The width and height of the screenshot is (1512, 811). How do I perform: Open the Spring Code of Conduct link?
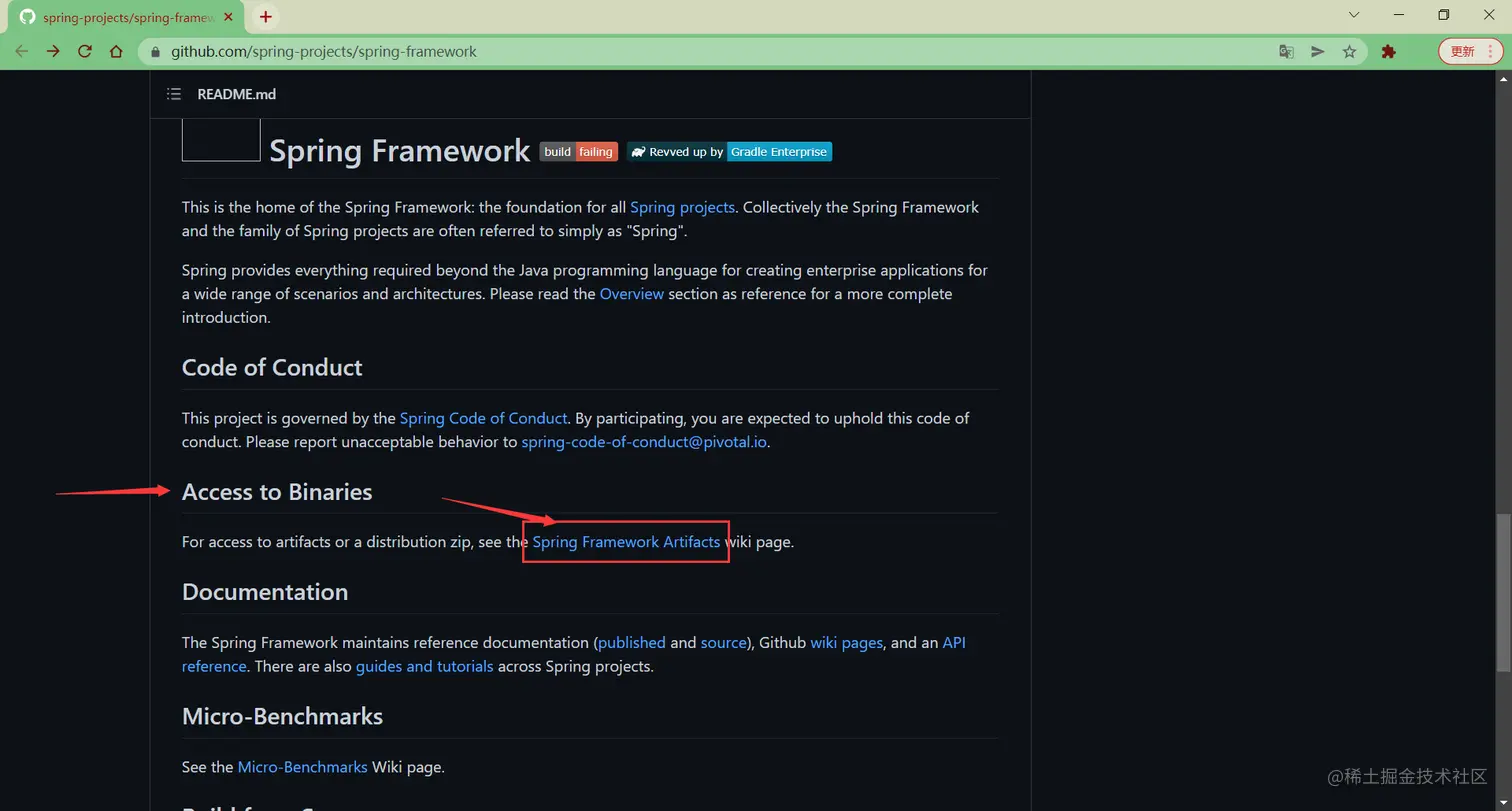click(x=483, y=418)
